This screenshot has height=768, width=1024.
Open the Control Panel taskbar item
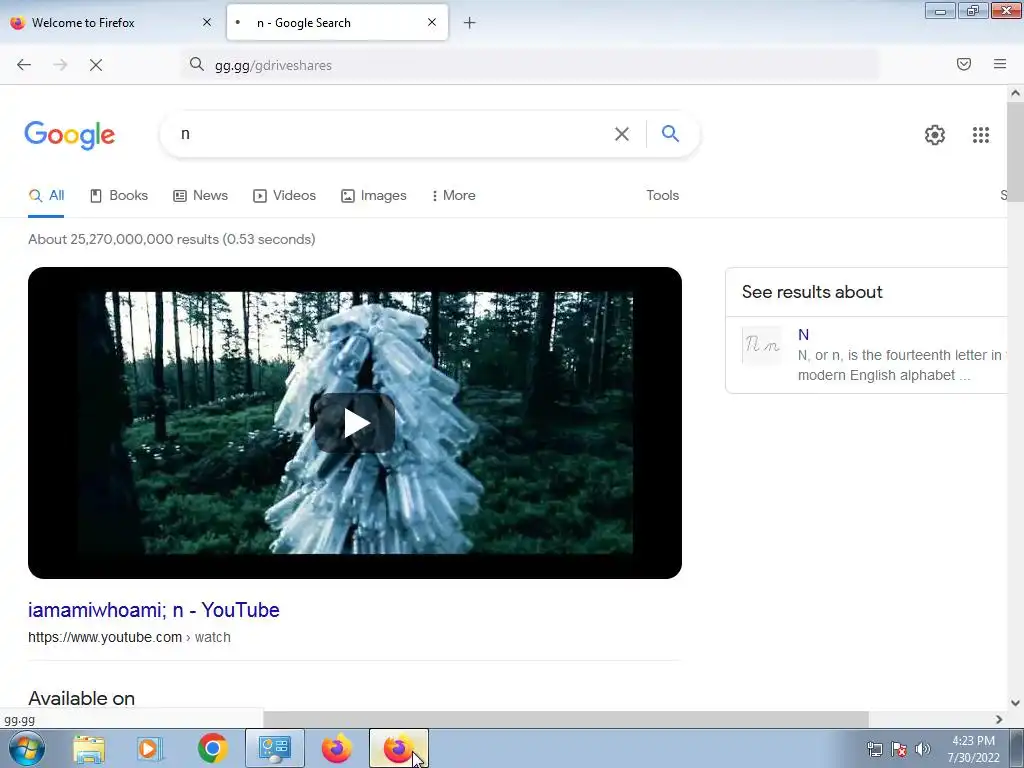click(x=275, y=748)
